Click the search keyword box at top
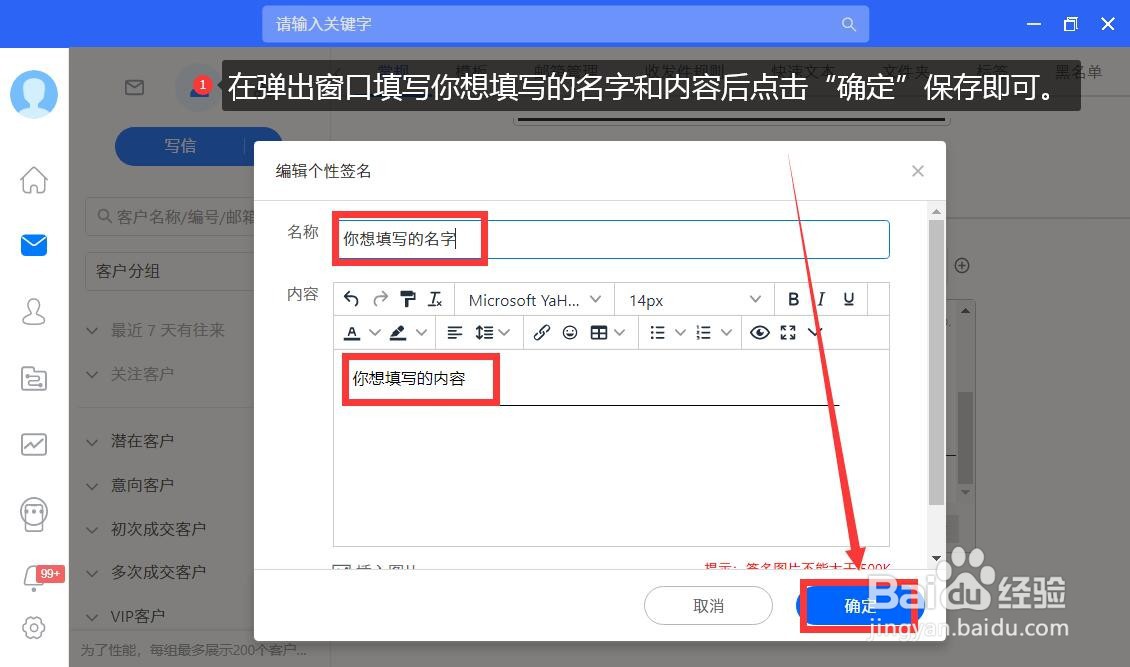This screenshot has width=1130, height=667. pyautogui.click(x=565, y=24)
